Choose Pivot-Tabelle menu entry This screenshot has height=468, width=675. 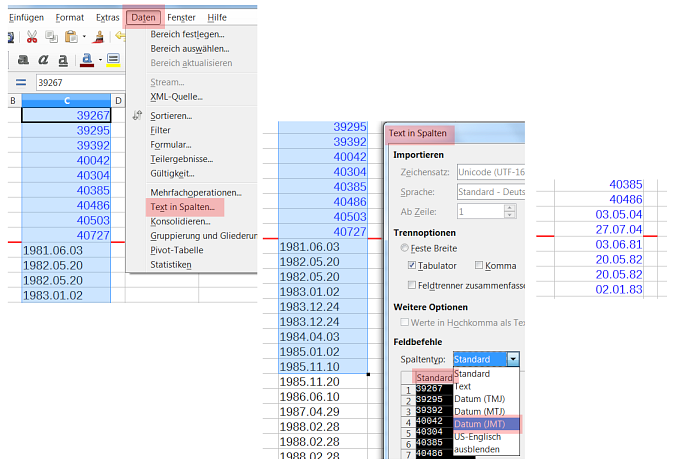(x=176, y=250)
